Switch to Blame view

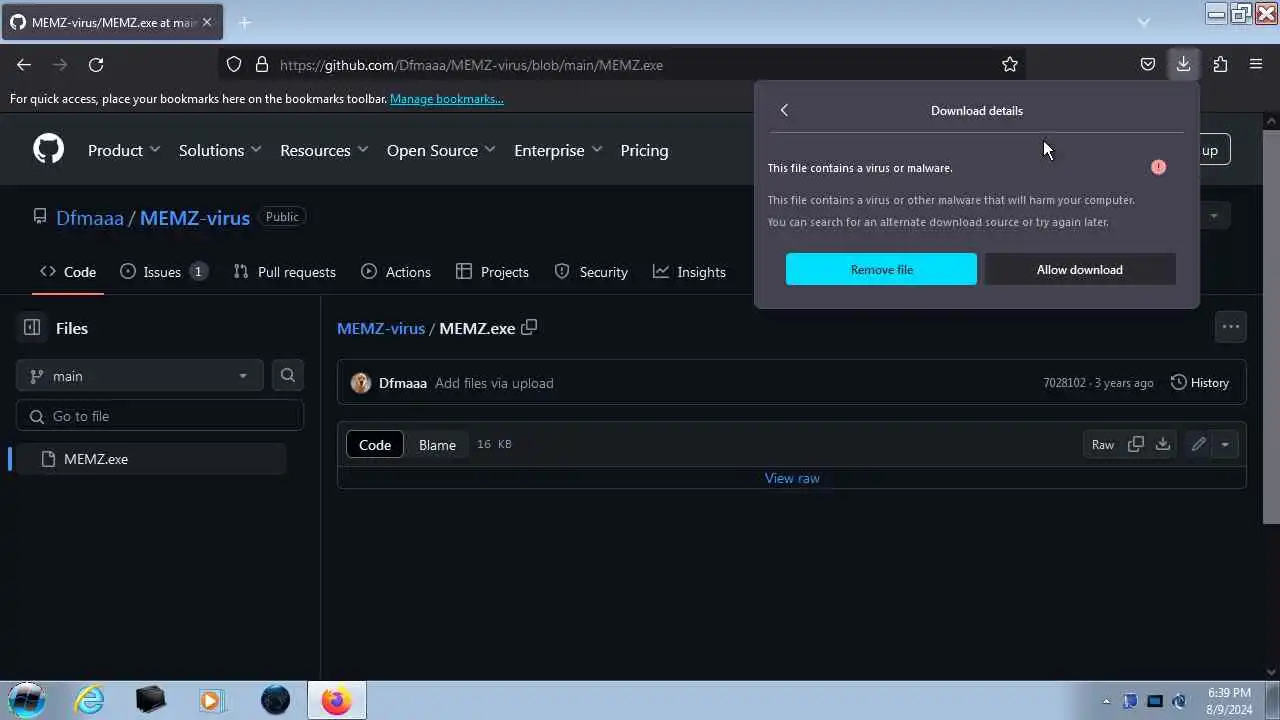point(437,445)
